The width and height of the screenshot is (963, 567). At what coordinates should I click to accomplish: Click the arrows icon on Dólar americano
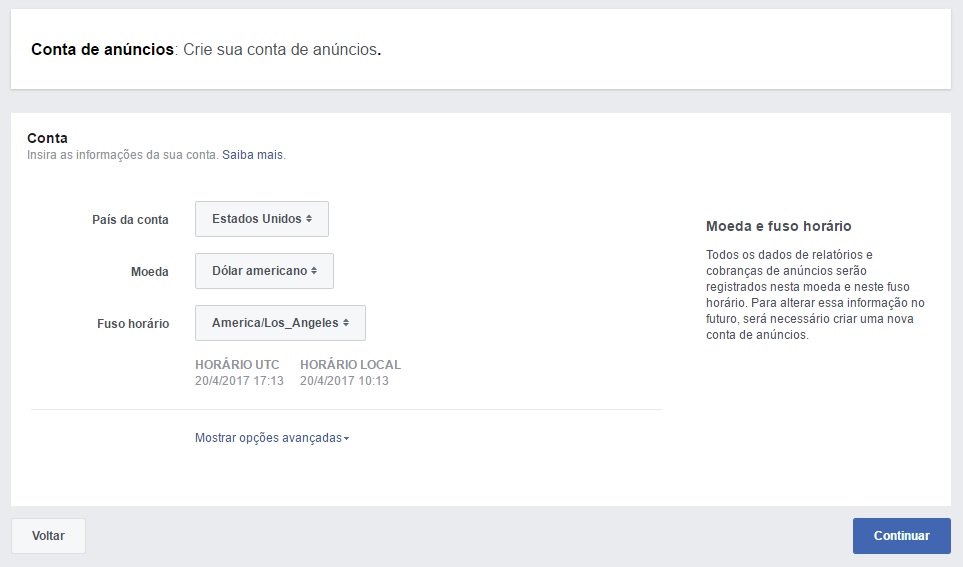[x=314, y=271]
